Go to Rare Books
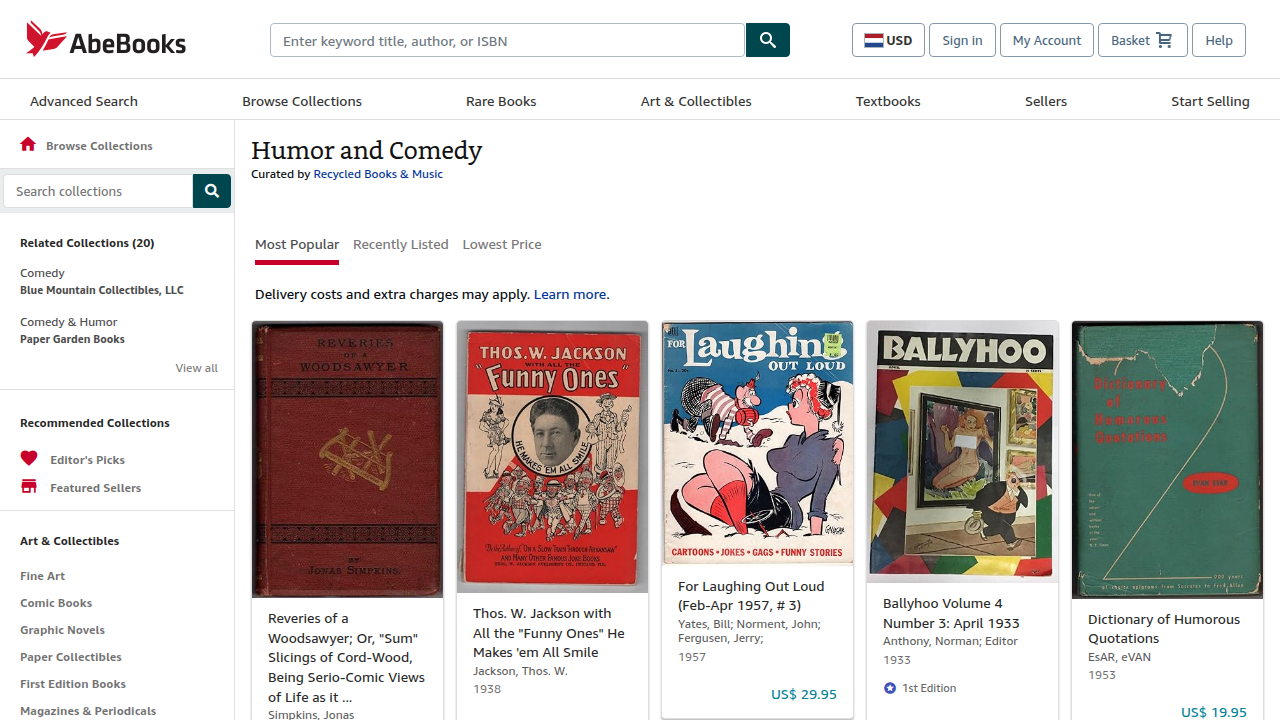The image size is (1280, 720). click(x=501, y=101)
